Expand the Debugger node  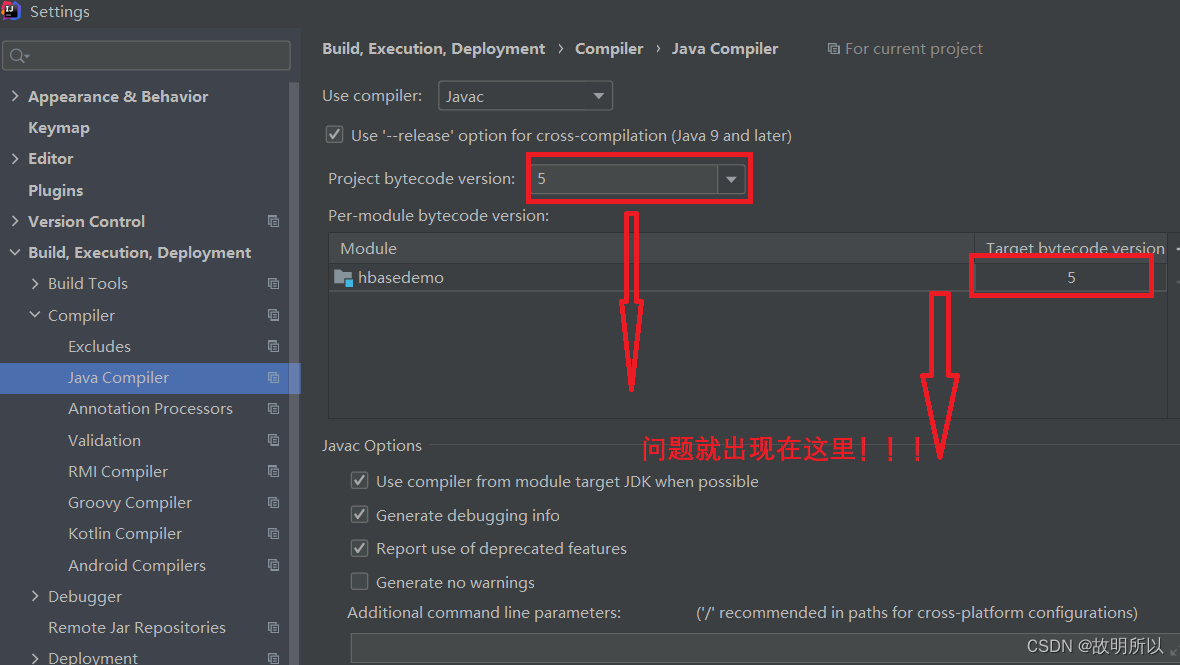click(x=35, y=596)
